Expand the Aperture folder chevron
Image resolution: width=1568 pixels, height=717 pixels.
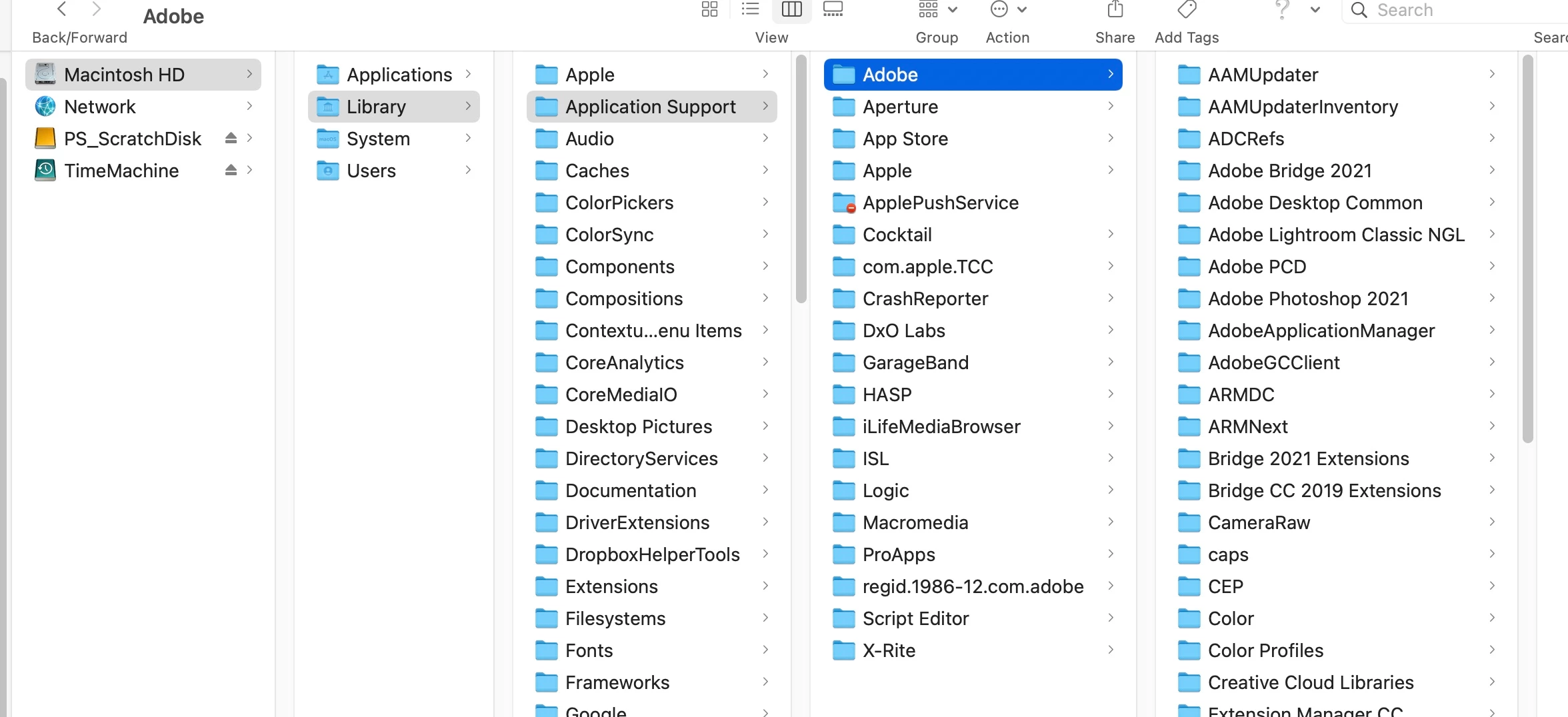pyautogui.click(x=1111, y=106)
